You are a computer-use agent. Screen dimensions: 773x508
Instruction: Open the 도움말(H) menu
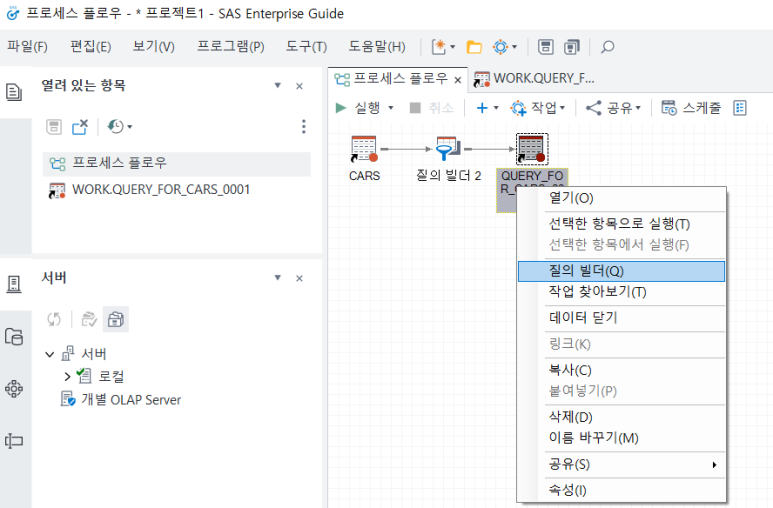377,47
